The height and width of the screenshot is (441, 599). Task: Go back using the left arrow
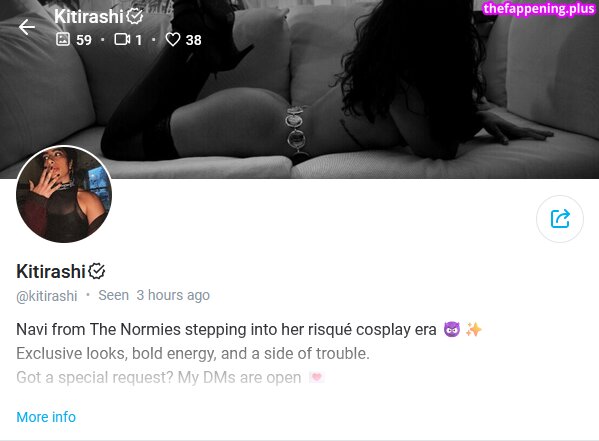point(27,27)
